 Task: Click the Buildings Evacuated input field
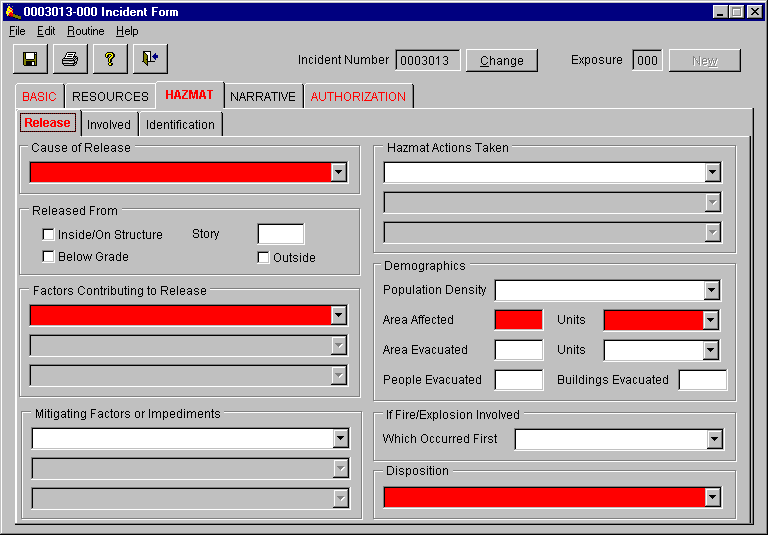[x=702, y=380]
